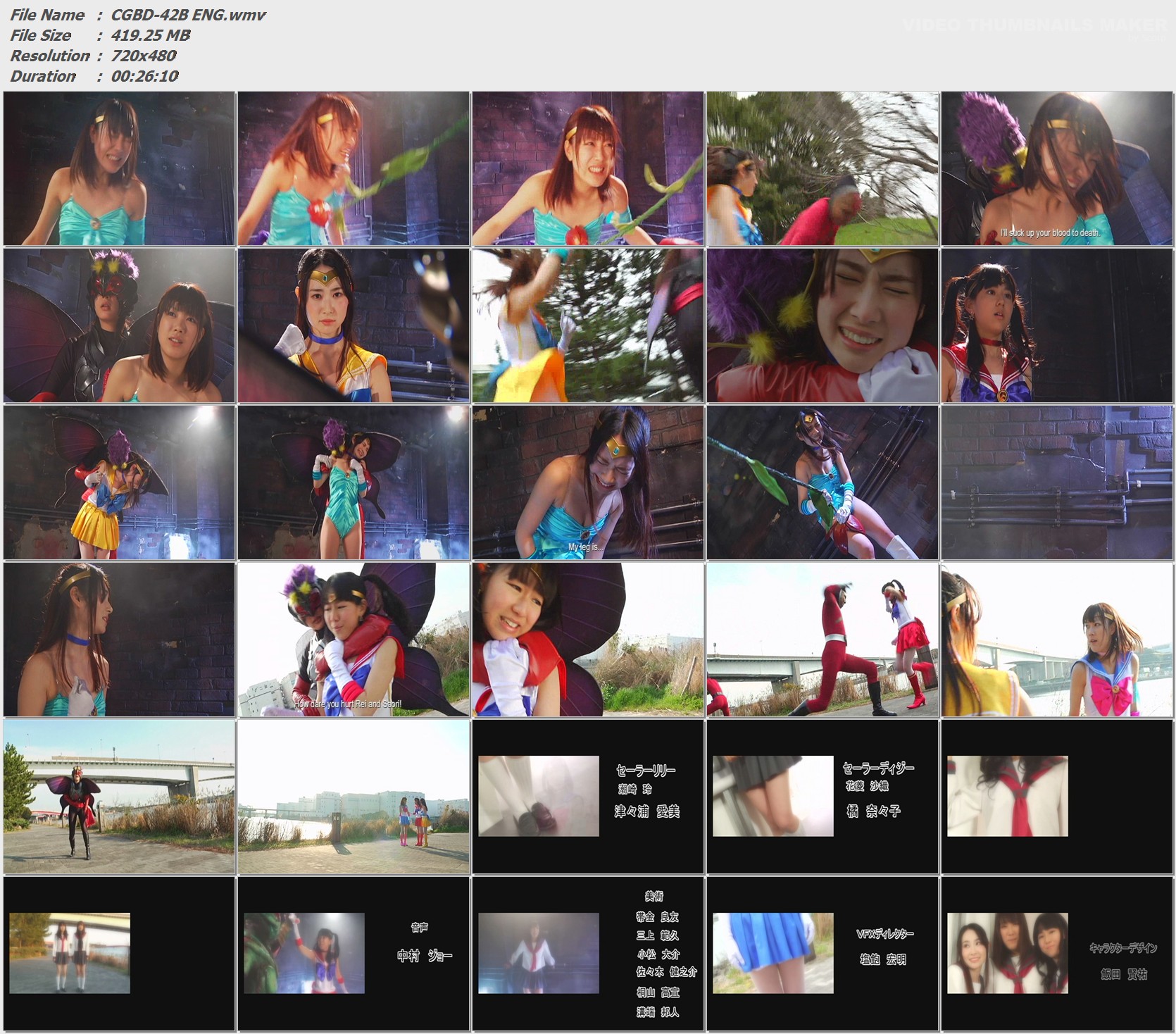Screen dimensions: 1176x1034
Task: Open frame of heroine with green-gem tiara and blue choker
Action: [x=354, y=325]
